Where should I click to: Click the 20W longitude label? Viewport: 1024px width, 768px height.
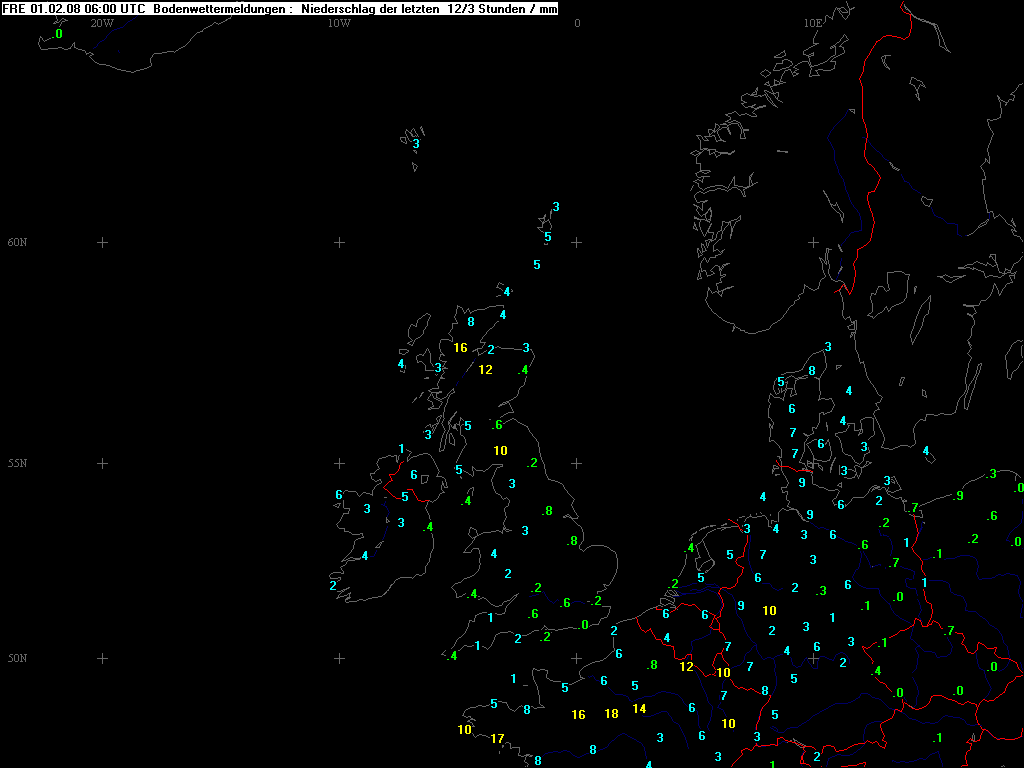click(x=102, y=23)
